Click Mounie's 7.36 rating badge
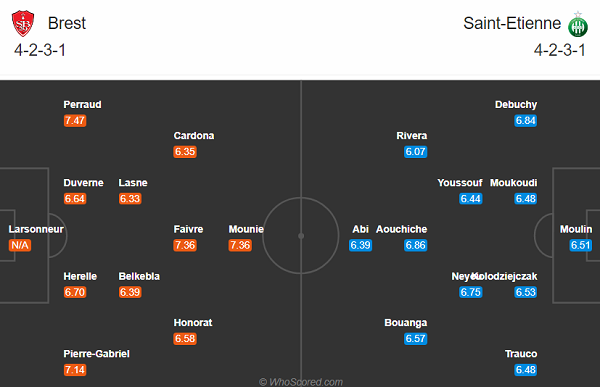Image resolution: width=600 pixels, height=387 pixels. (x=240, y=245)
